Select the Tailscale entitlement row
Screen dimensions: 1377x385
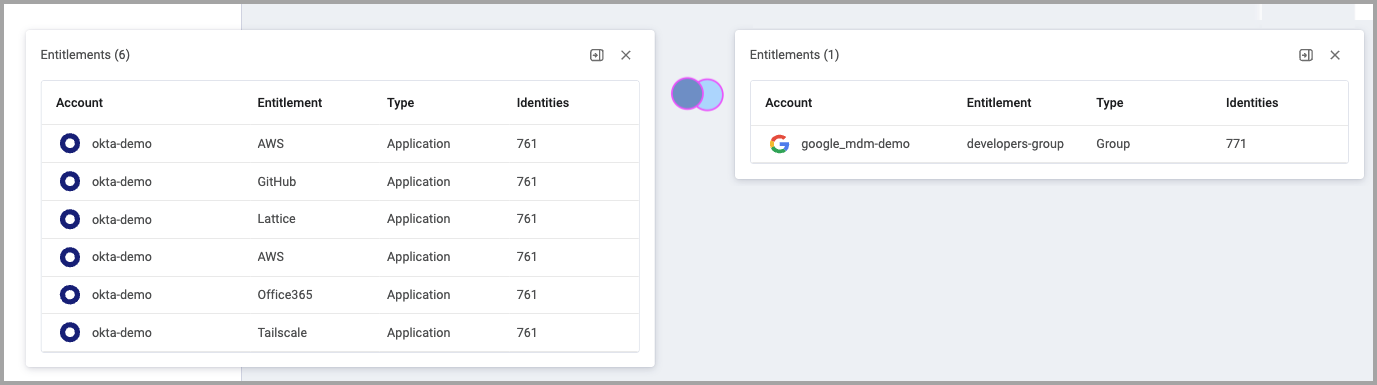click(x=340, y=333)
